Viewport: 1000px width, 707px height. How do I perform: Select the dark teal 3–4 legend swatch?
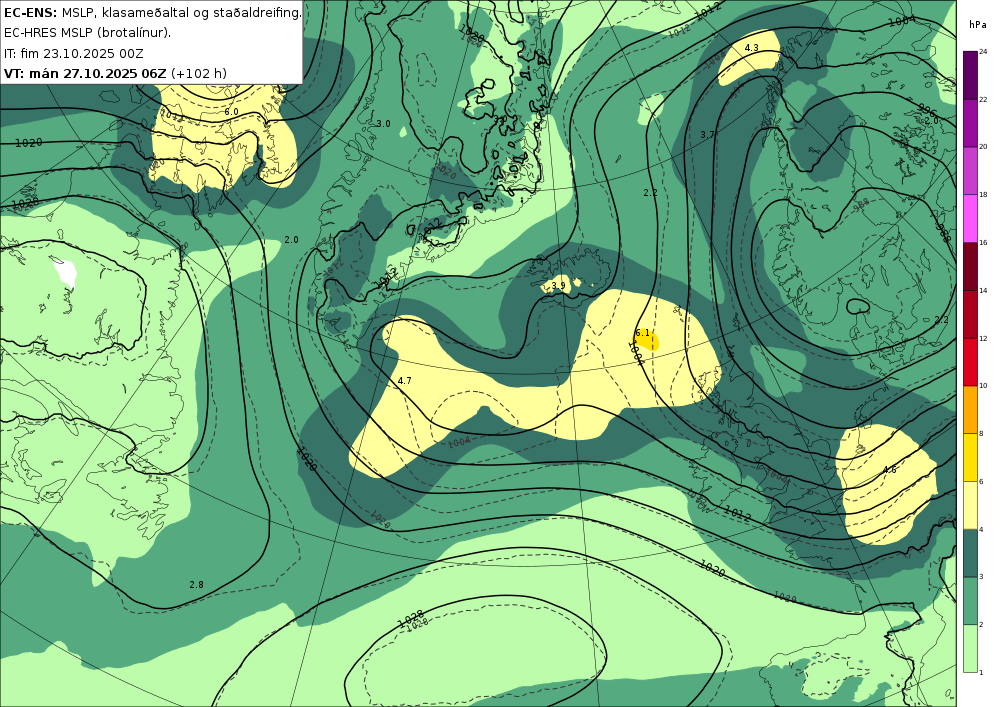[x=970, y=553]
